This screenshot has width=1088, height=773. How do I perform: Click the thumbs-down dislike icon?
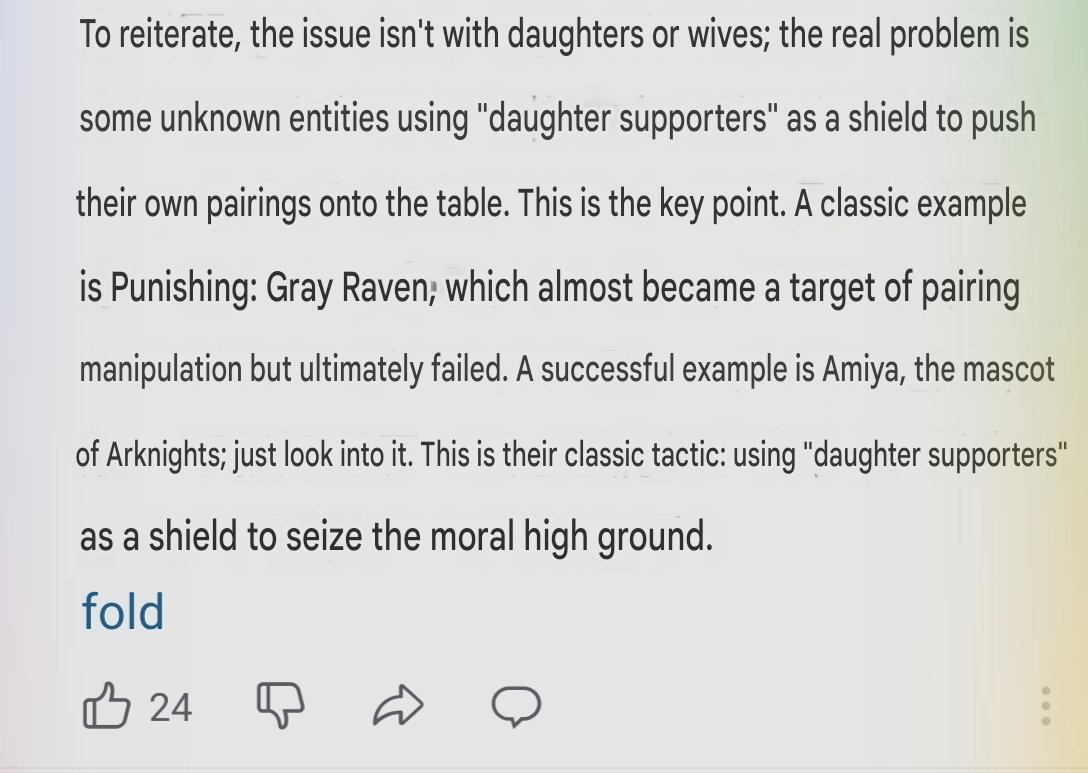point(280,707)
